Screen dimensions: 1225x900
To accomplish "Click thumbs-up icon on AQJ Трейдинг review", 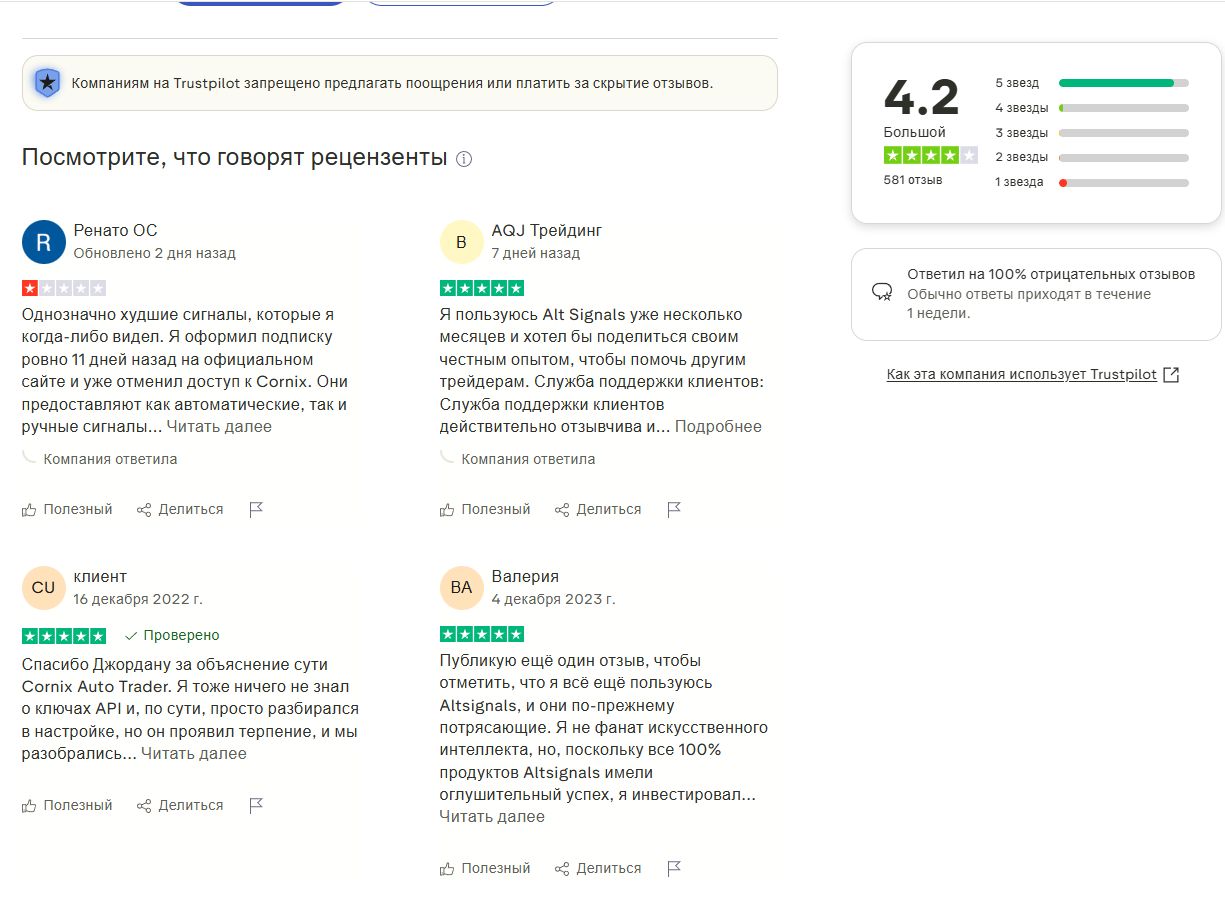I will 447,510.
